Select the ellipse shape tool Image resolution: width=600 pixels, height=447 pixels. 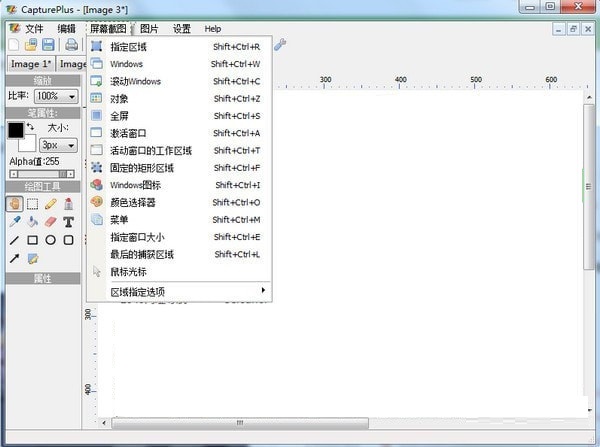point(51,240)
